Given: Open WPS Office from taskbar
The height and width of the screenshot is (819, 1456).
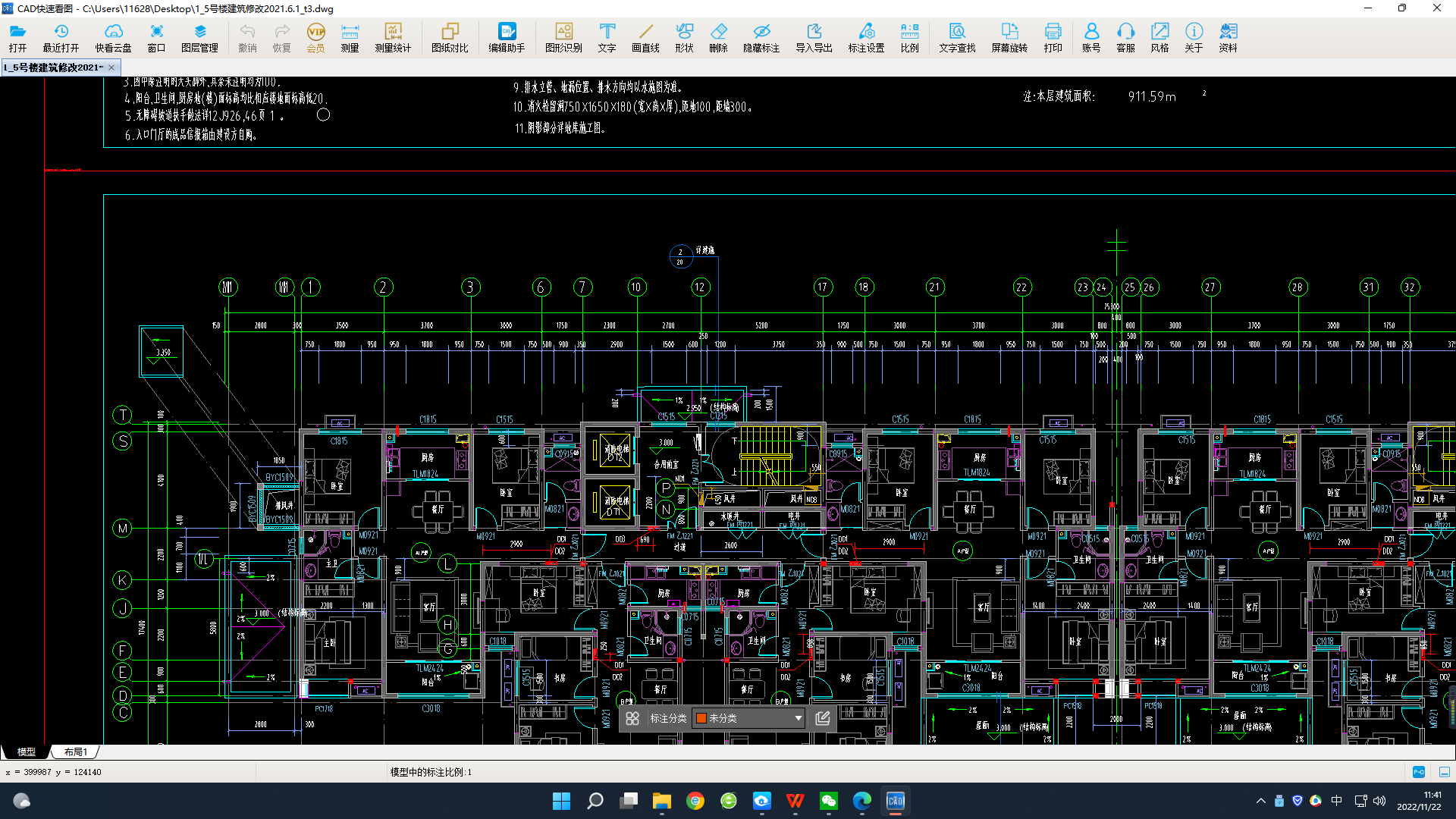Looking at the screenshot, I should 795,801.
